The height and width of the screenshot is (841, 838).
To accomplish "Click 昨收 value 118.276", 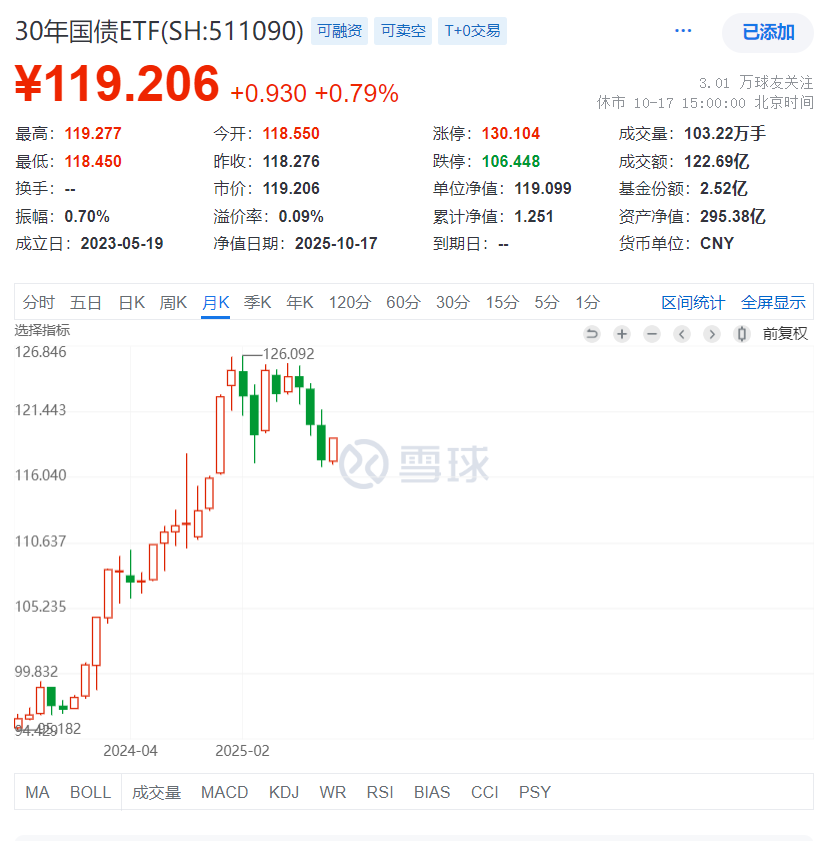I will [291, 161].
